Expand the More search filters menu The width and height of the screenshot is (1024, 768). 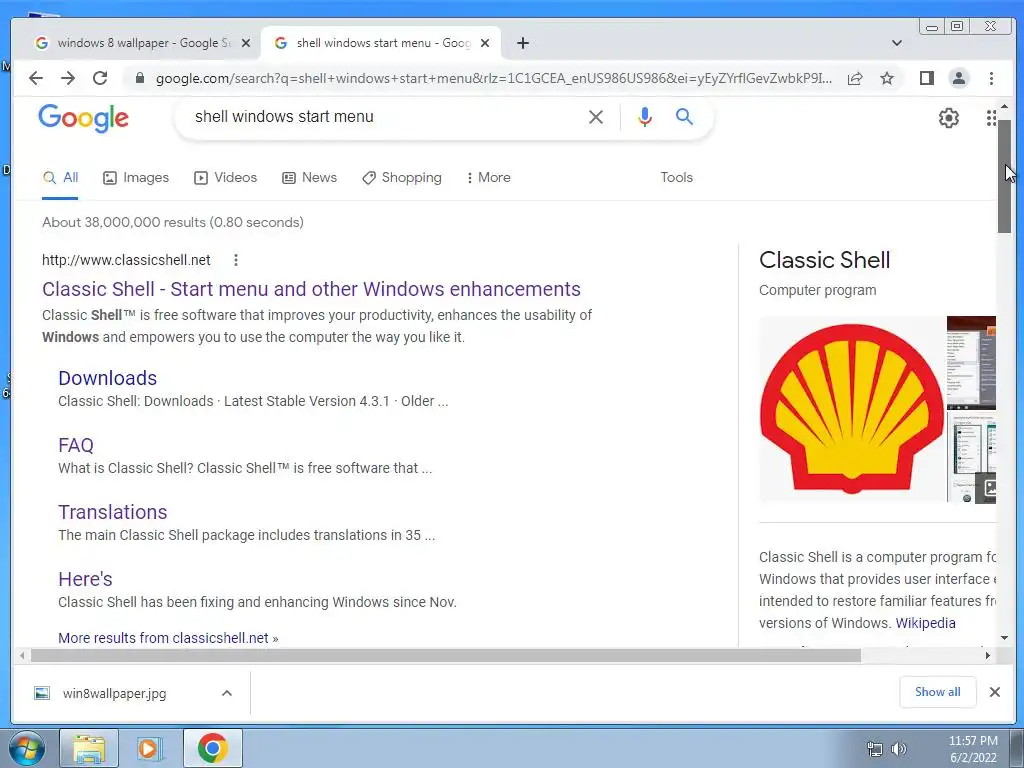[x=488, y=178]
